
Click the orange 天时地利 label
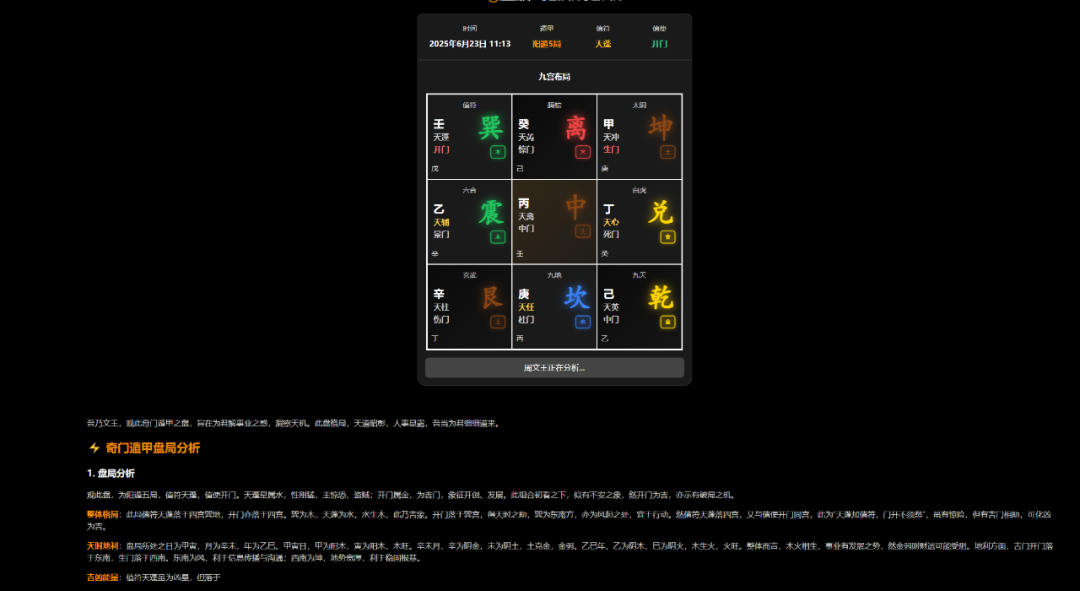pos(103,546)
